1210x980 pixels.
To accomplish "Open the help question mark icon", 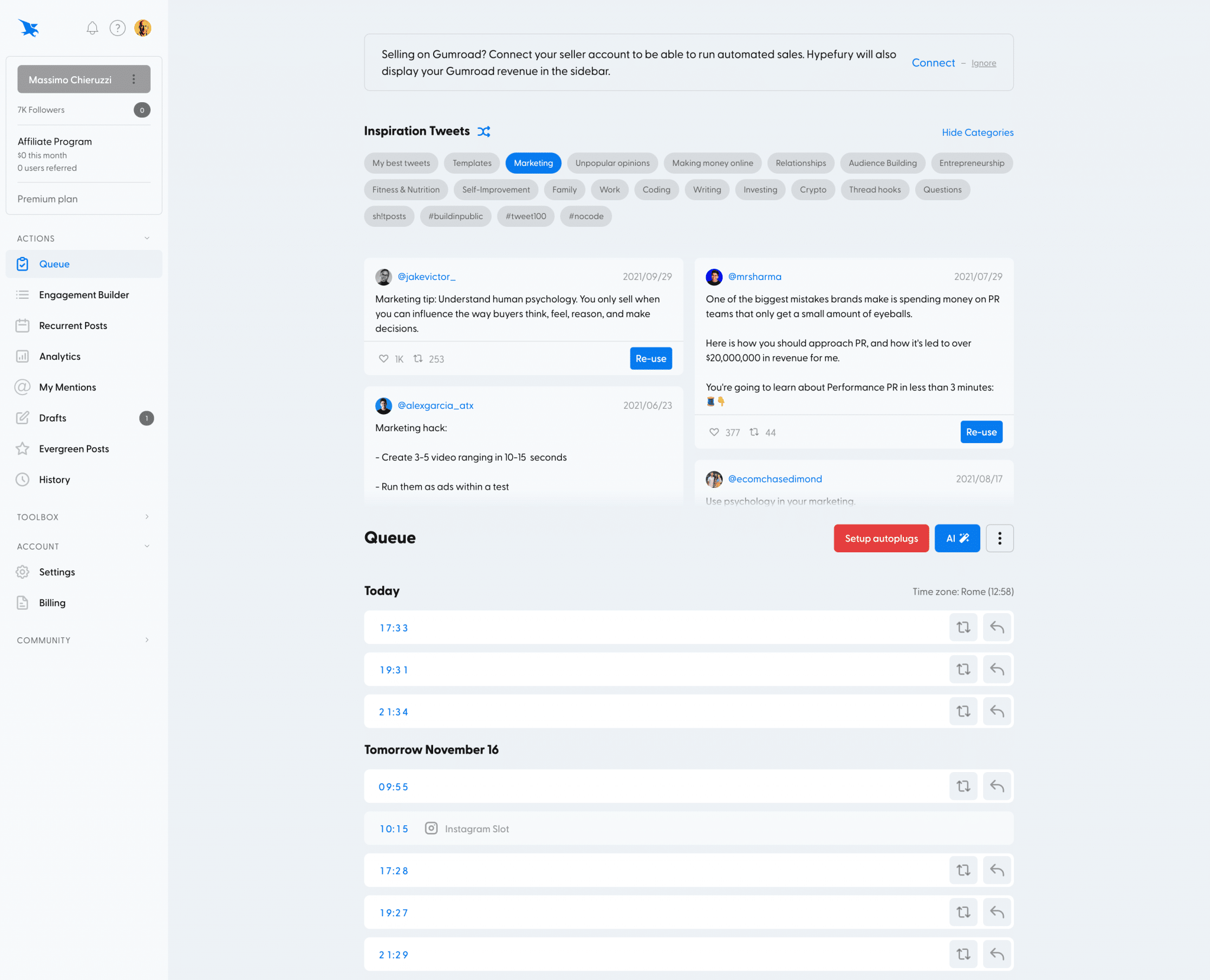I will (x=118, y=28).
